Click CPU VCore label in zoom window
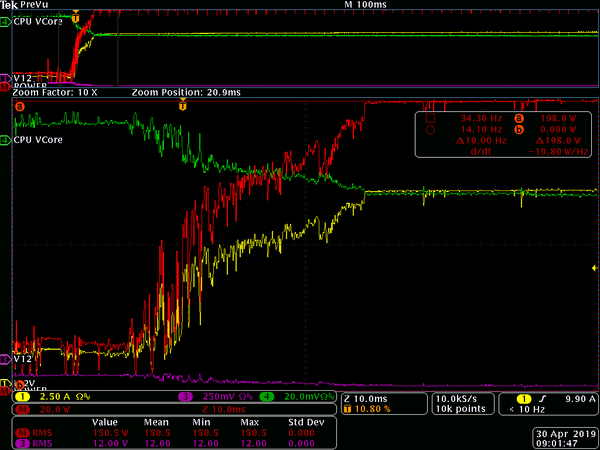Image resolution: width=600 pixels, height=450 pixels. tap(38, 140)
